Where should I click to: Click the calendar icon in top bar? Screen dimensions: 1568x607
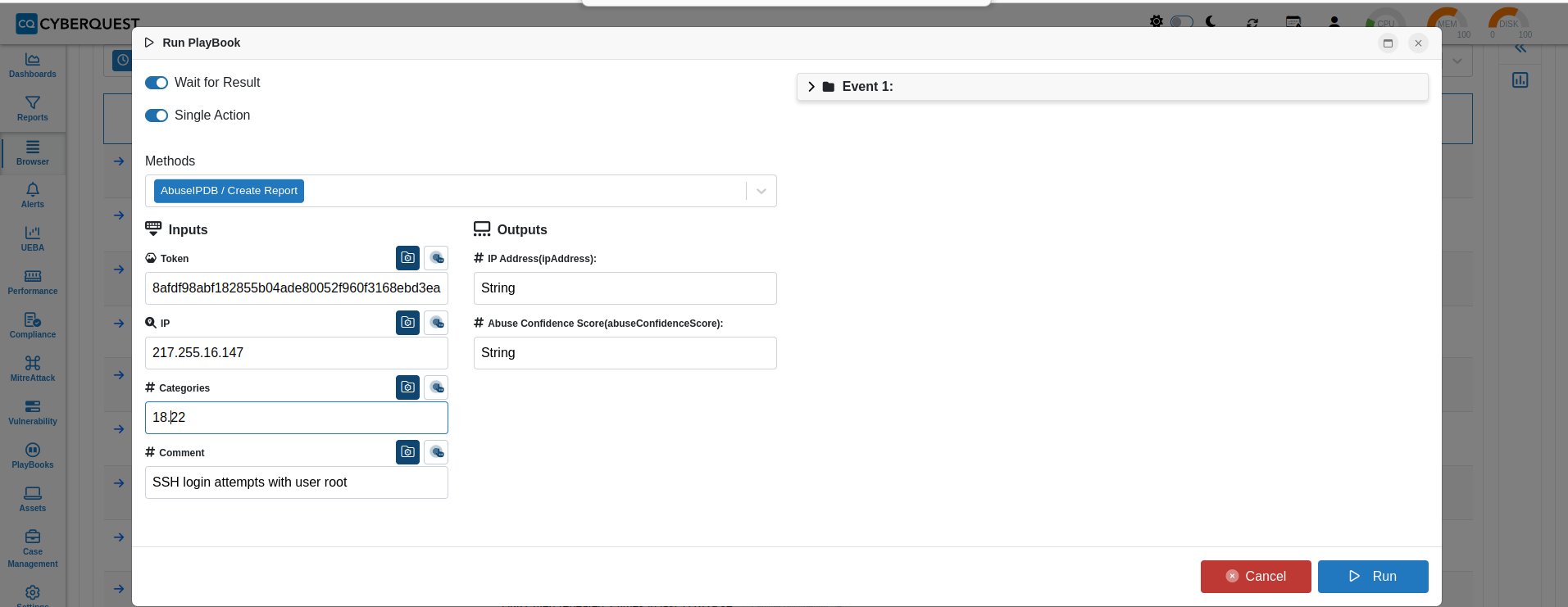point(1293,22)
